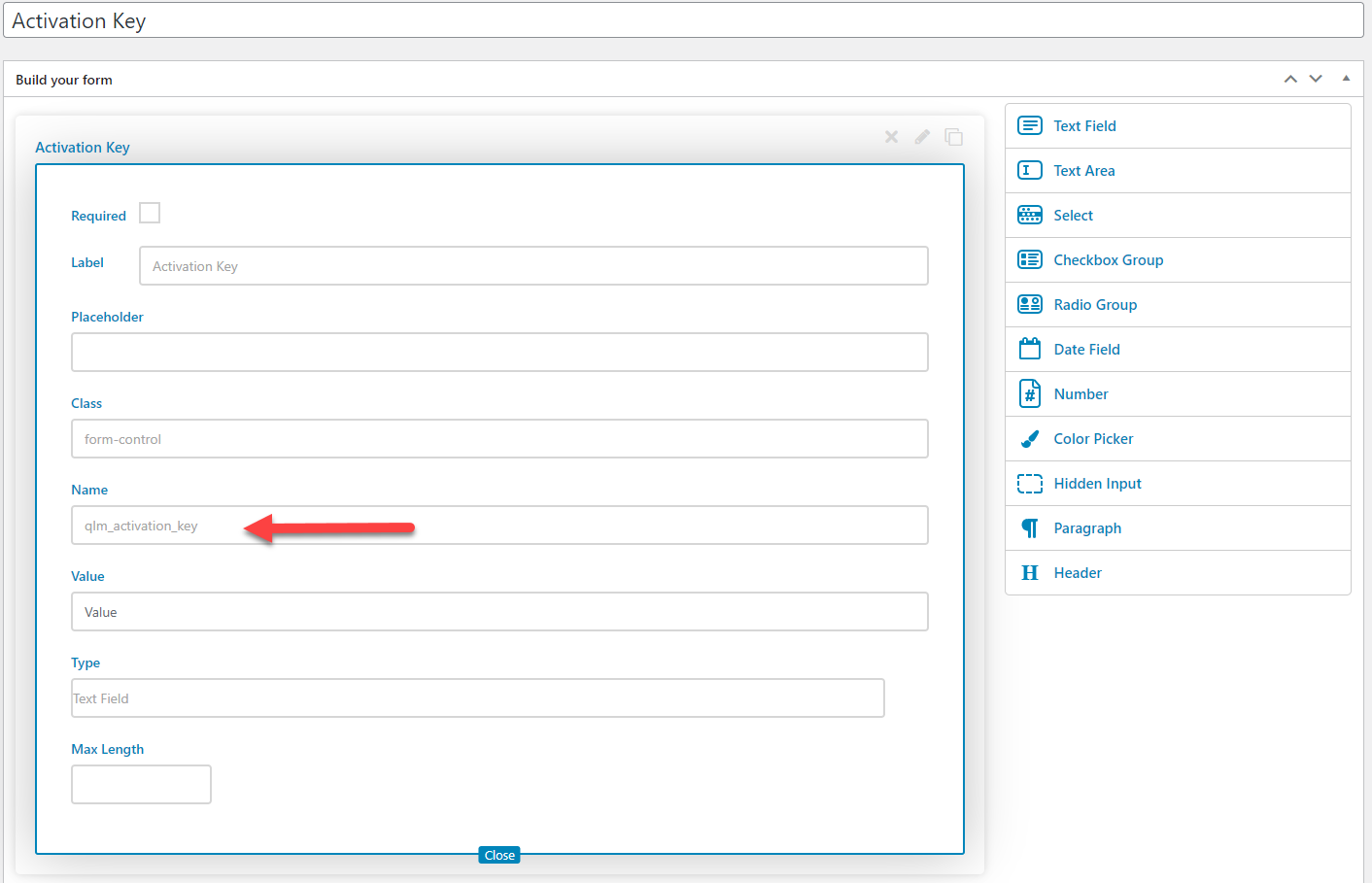Click the Label input with Activation Key
Image resolution: width=1372 pixels, height=883 pixels.
pos(533,265)
